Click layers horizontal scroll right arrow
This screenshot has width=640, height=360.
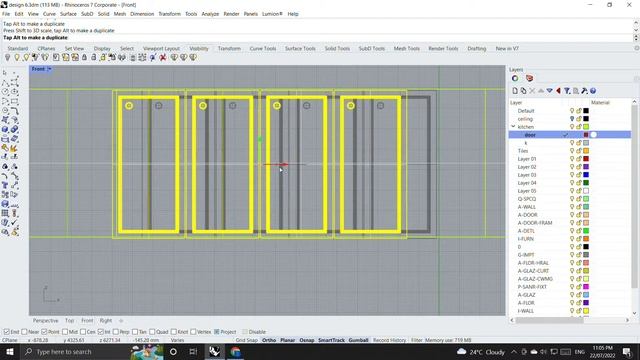tap(627, 320)
